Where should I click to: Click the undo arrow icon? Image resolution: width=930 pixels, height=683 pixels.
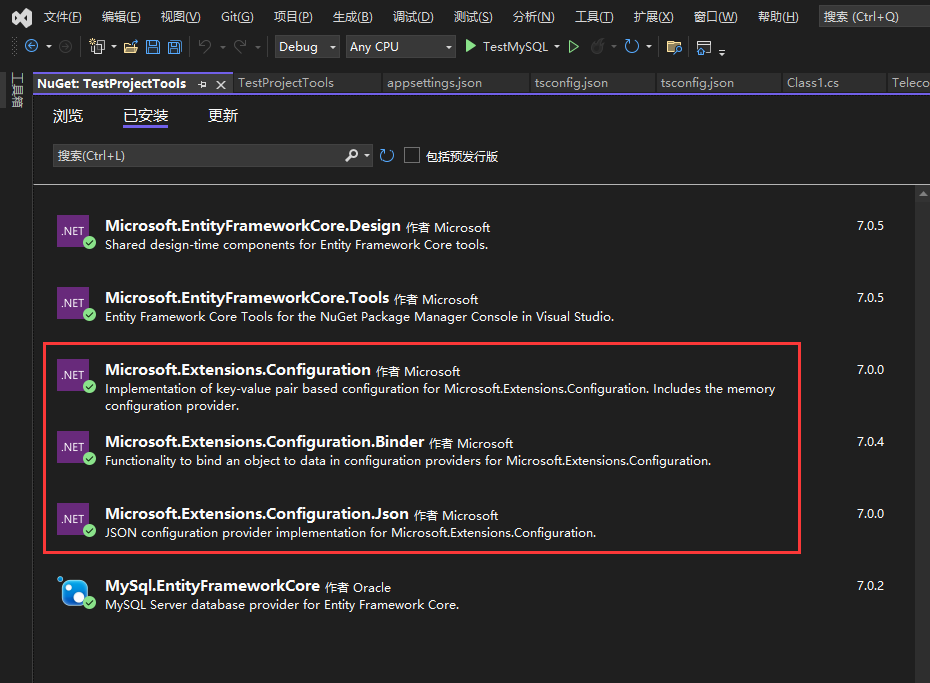click(205, 46)
